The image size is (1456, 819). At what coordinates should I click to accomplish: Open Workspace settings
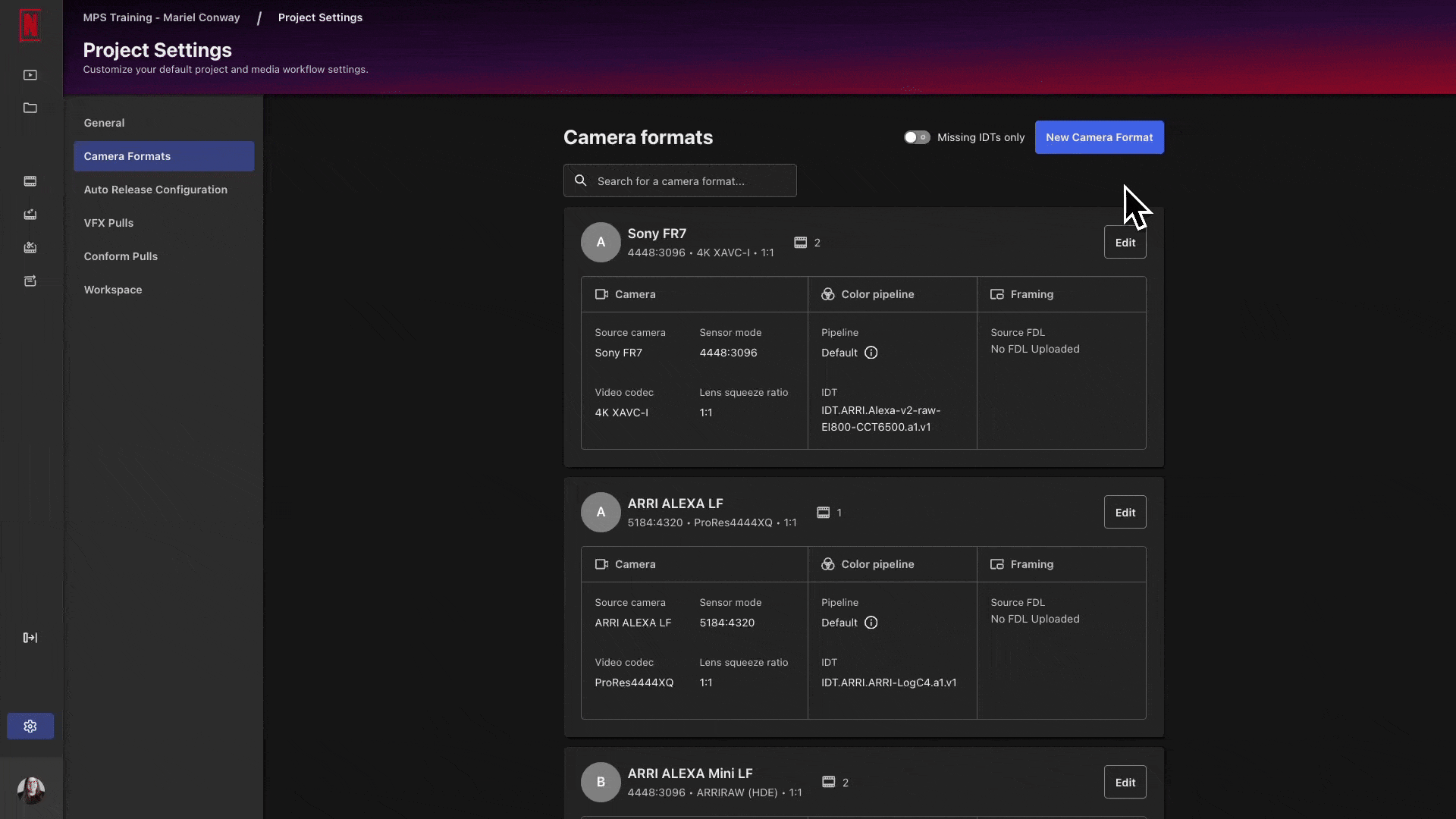(164, 290)
